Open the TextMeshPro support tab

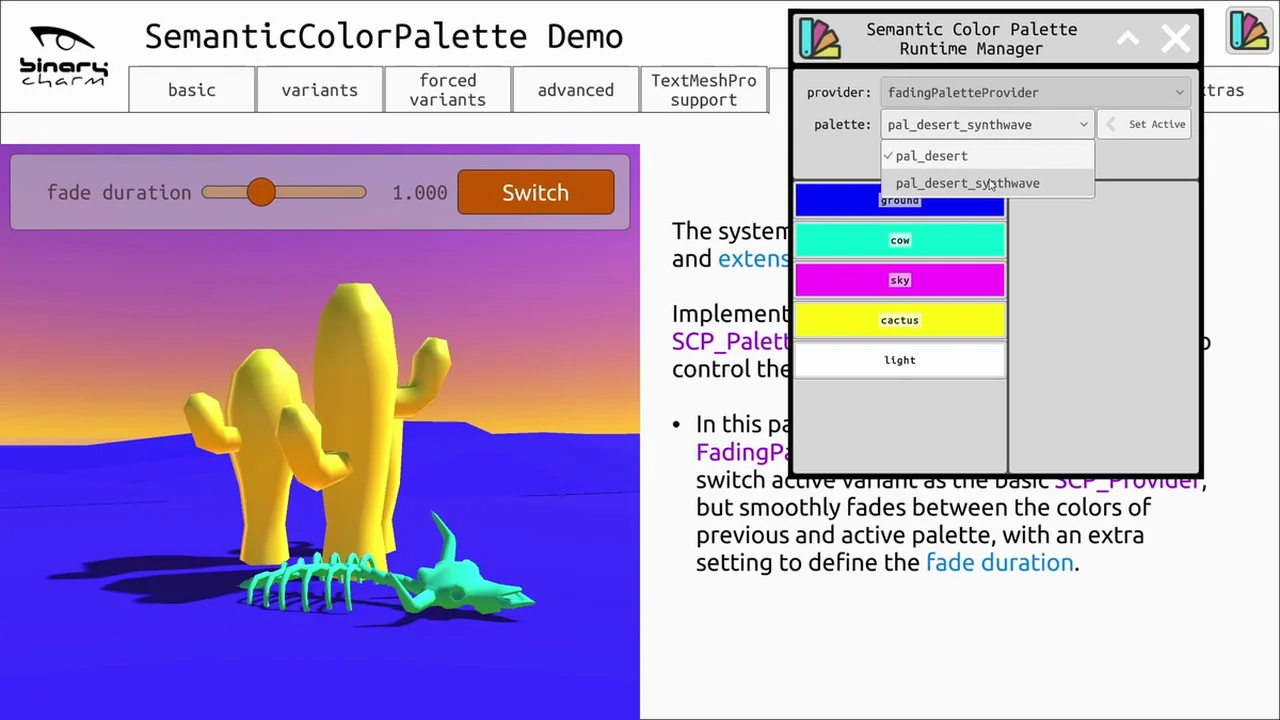pyautogui.click(x=703, y=90)
